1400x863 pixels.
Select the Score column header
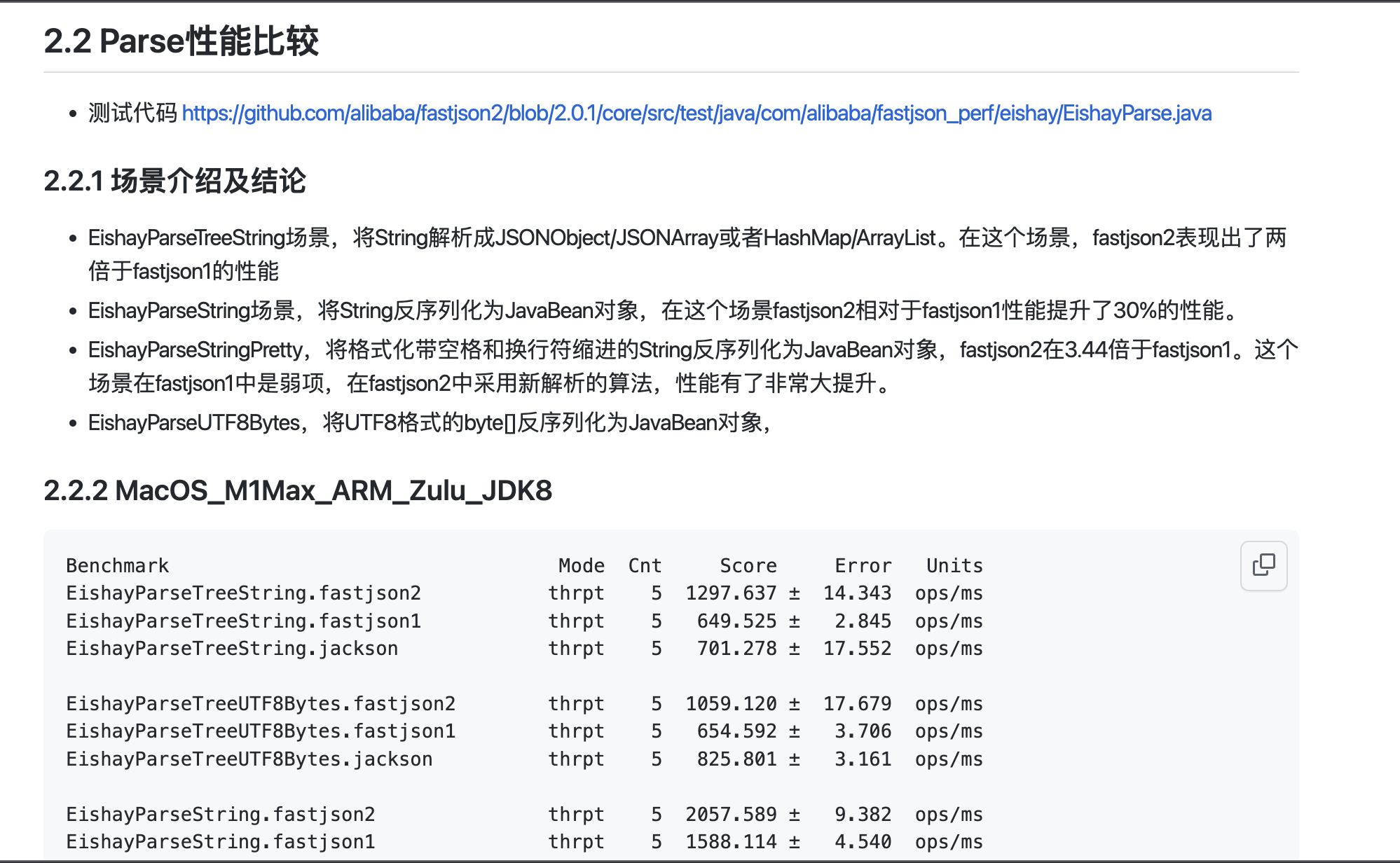[x=748, y=565]
